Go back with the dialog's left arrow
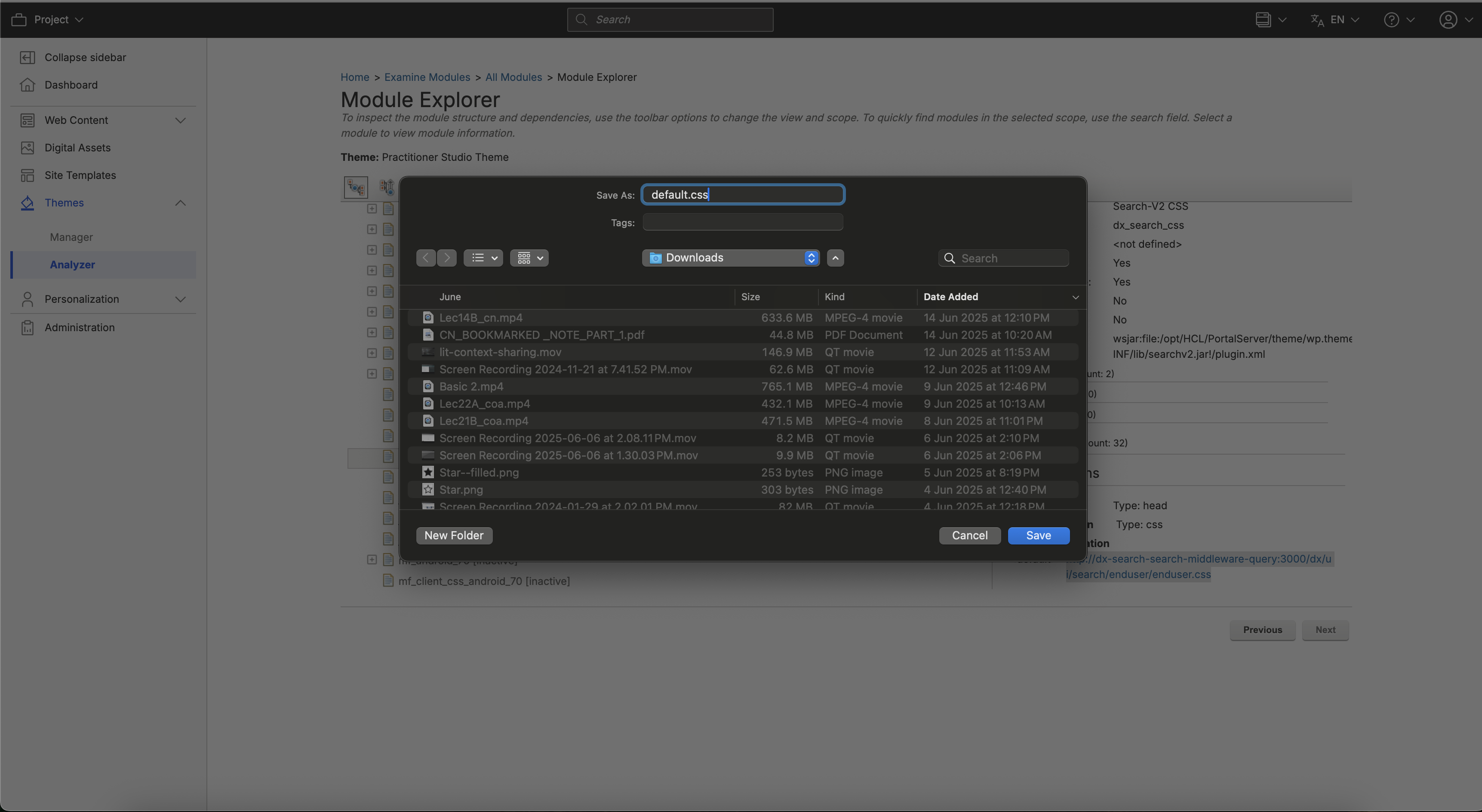This screenshot has height=812, width=1482. (x=426, y=258)
